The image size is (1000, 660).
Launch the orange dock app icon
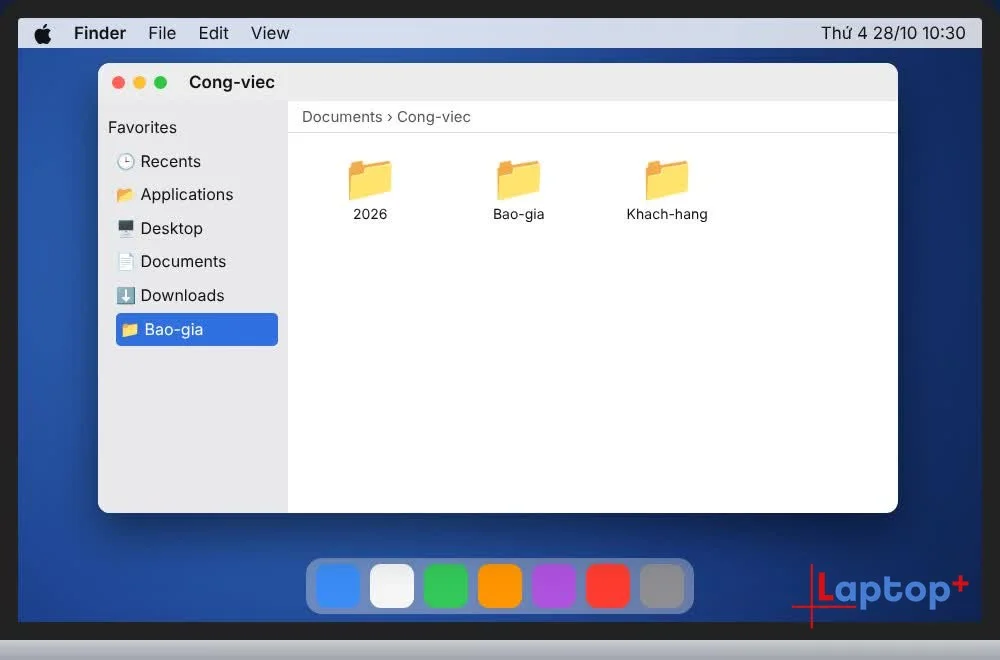coord(500,585)
